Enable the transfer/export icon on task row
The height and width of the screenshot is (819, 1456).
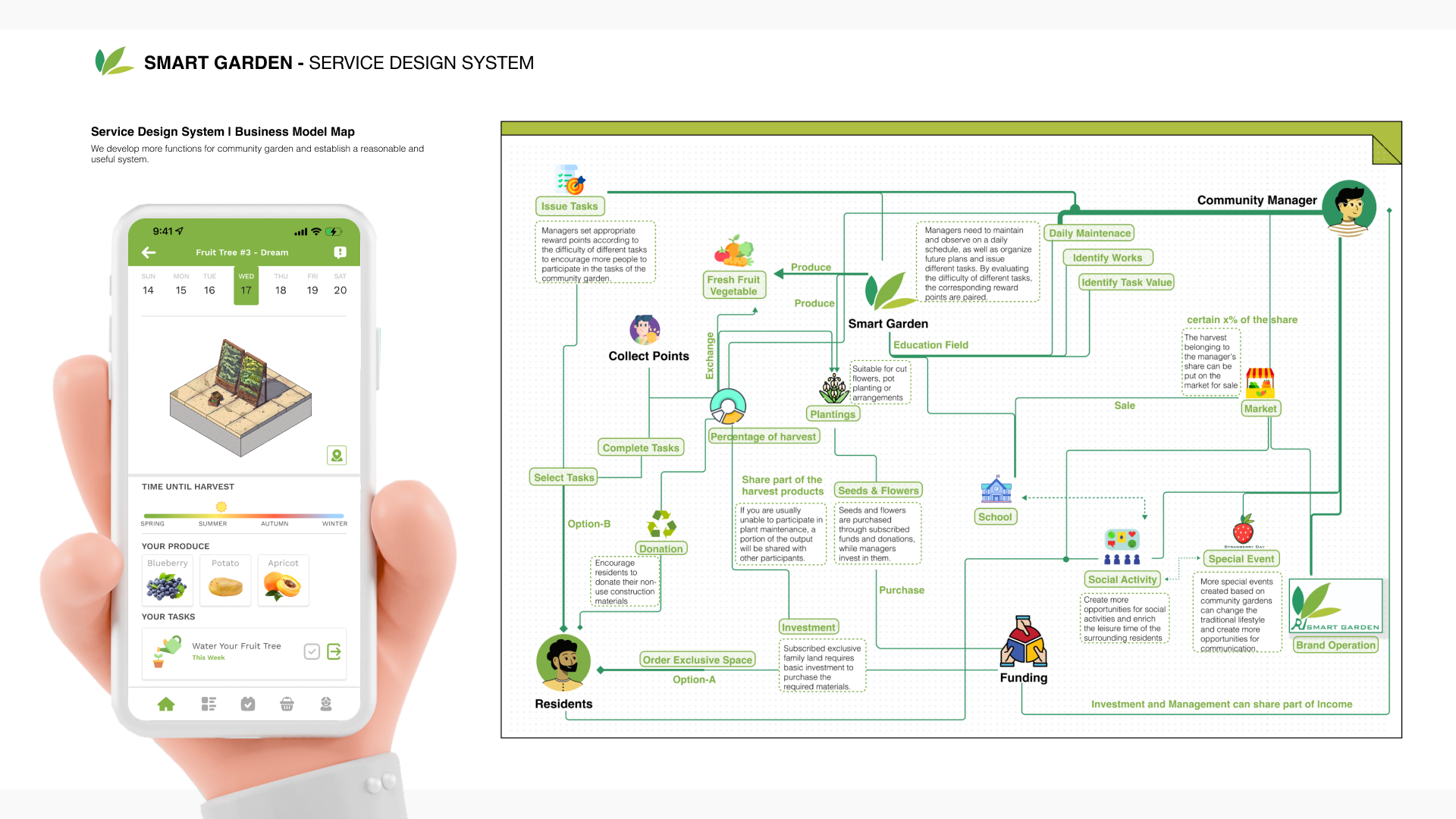pyautogui.click(x=334, y=650)
